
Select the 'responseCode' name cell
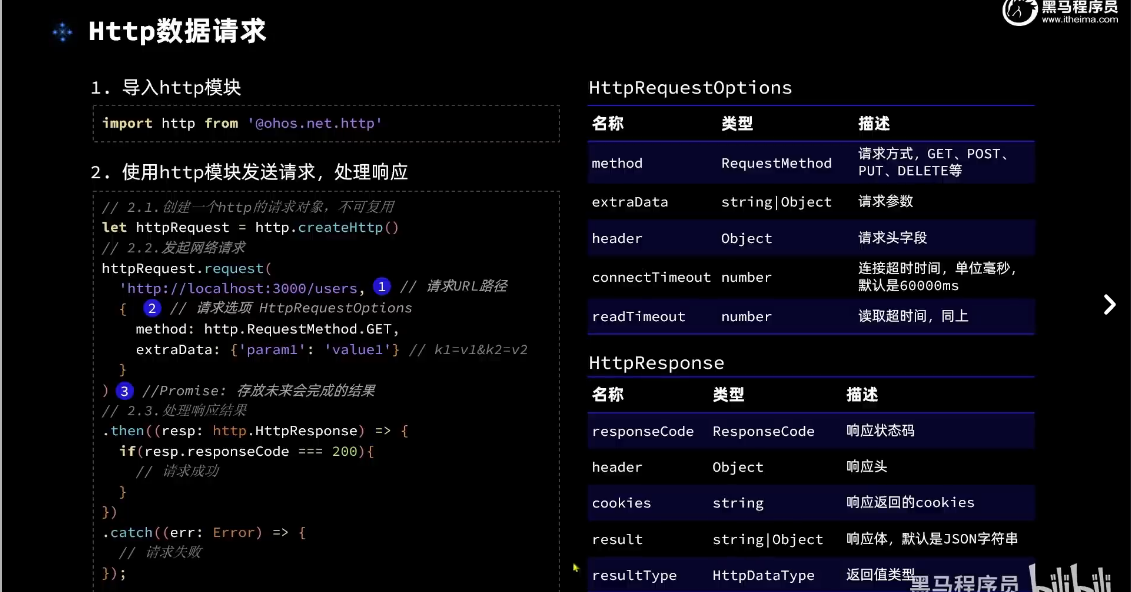pyautogui.click(x=643, y=431)
